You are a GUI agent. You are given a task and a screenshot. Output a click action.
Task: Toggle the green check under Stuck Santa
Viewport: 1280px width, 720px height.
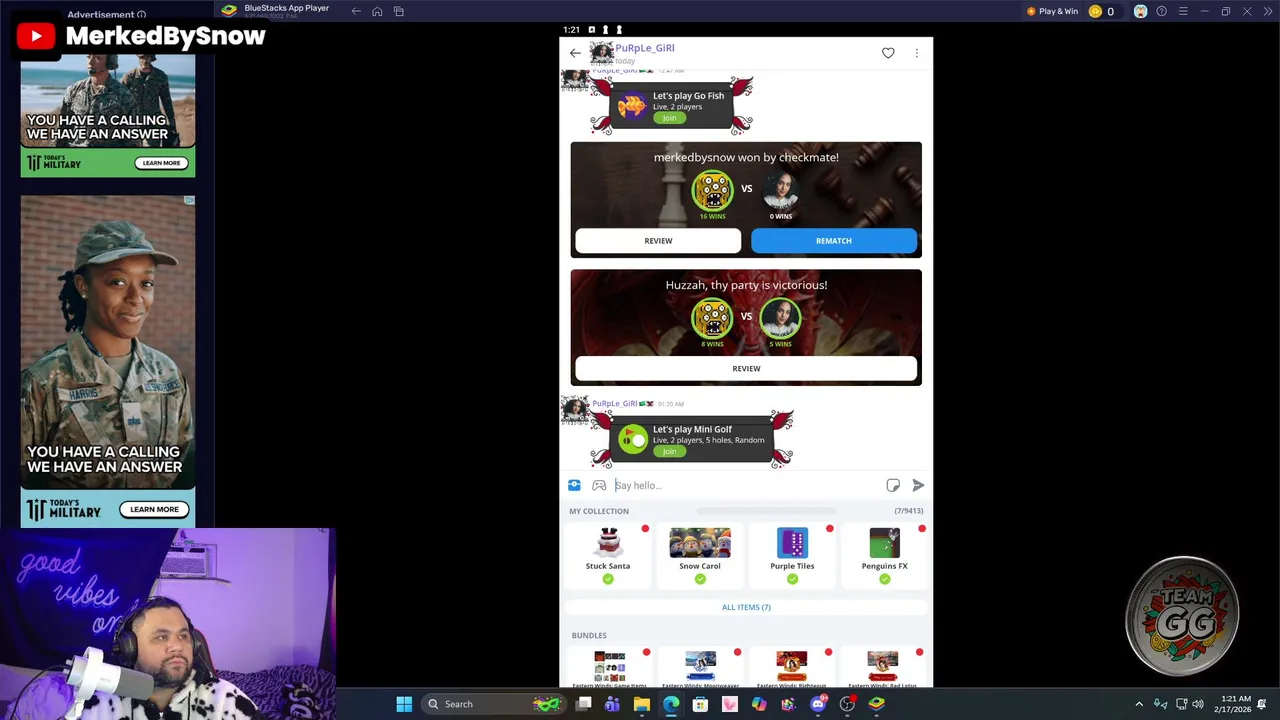coord(608,579)
